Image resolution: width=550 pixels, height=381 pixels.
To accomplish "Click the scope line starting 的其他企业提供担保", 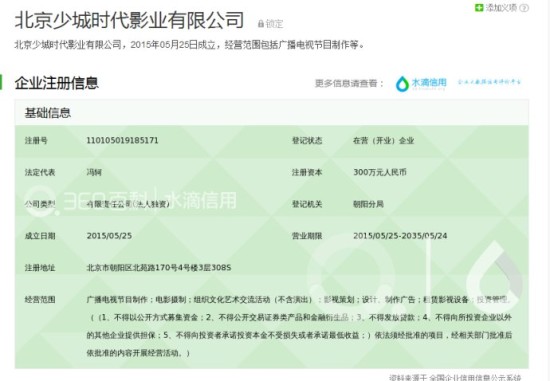I will 299,335.
